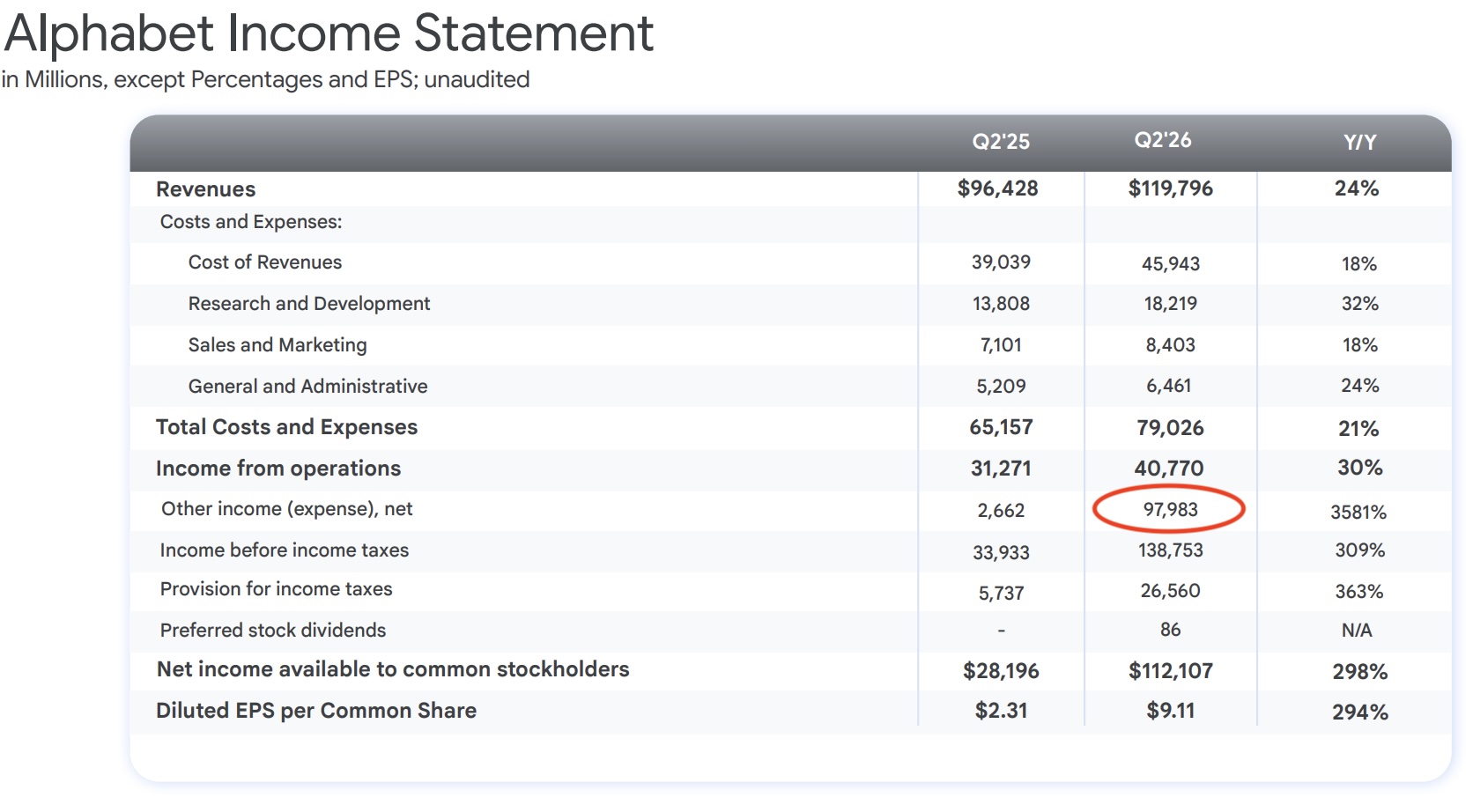Click the Revenues row label
The image size is (1473, 812).
tap(205, 189)
